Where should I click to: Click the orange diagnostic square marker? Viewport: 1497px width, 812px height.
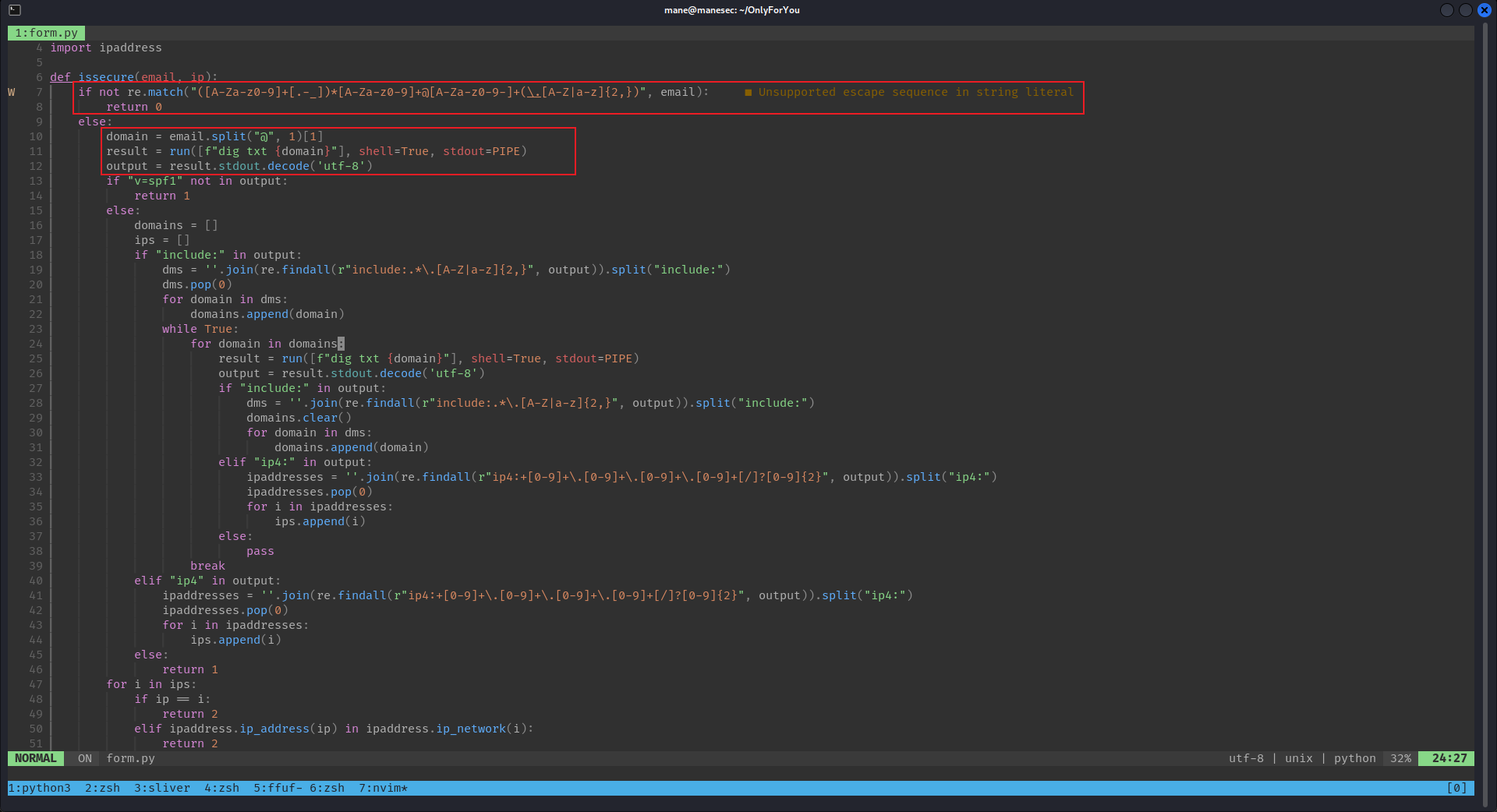pyautogui.click(x=748, y=92)
